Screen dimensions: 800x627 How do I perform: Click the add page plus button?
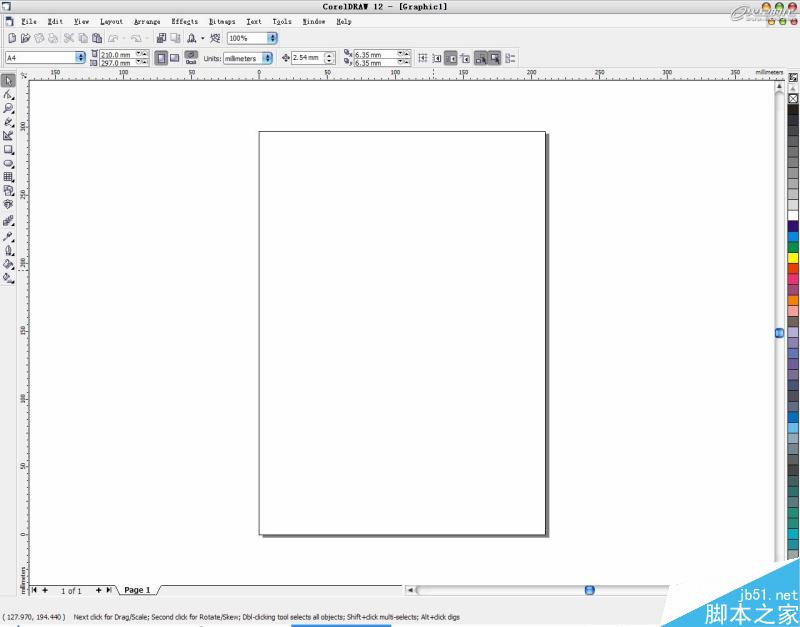[45, 590]
